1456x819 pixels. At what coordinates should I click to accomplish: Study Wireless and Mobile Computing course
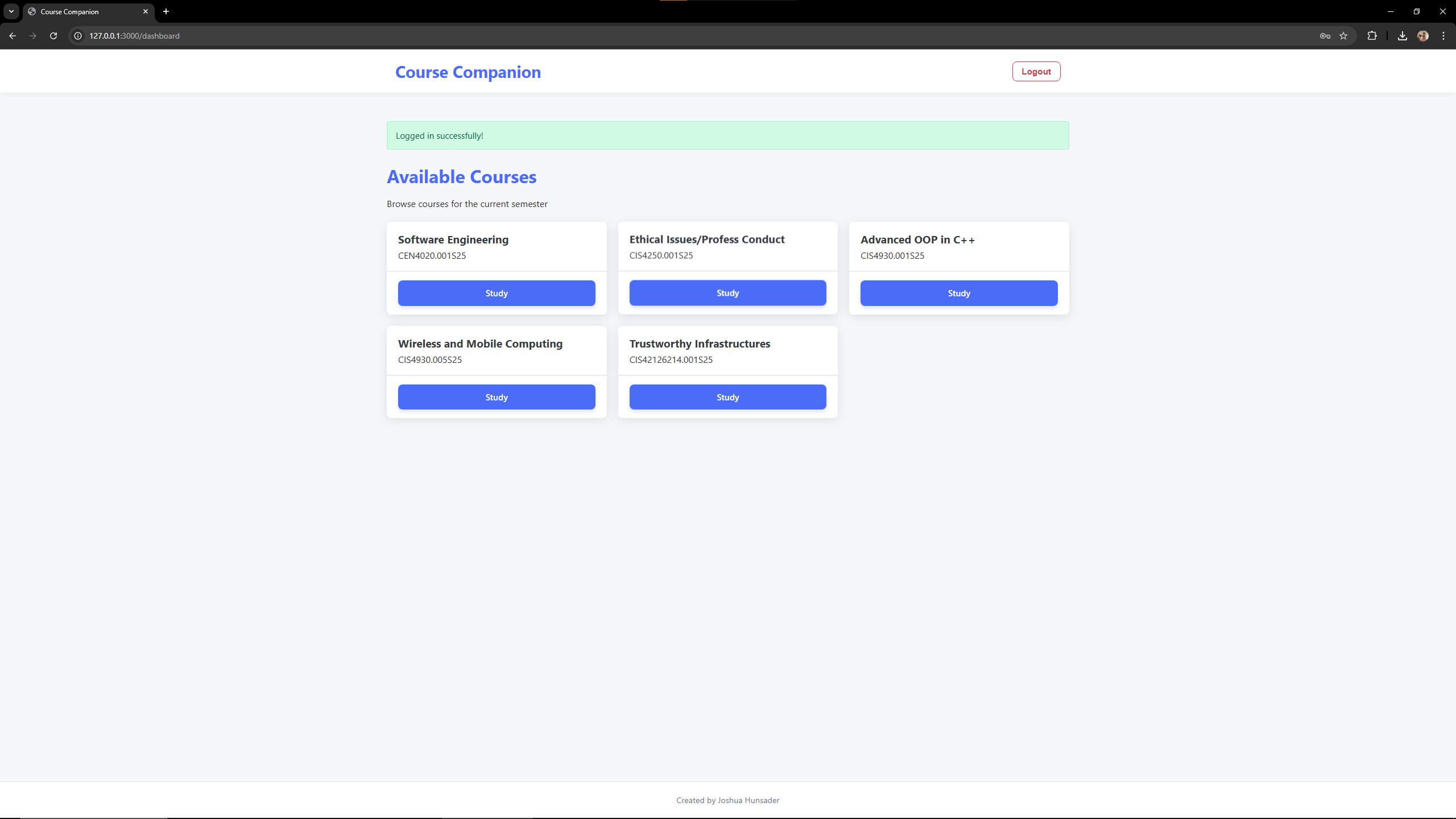[496, 397]
